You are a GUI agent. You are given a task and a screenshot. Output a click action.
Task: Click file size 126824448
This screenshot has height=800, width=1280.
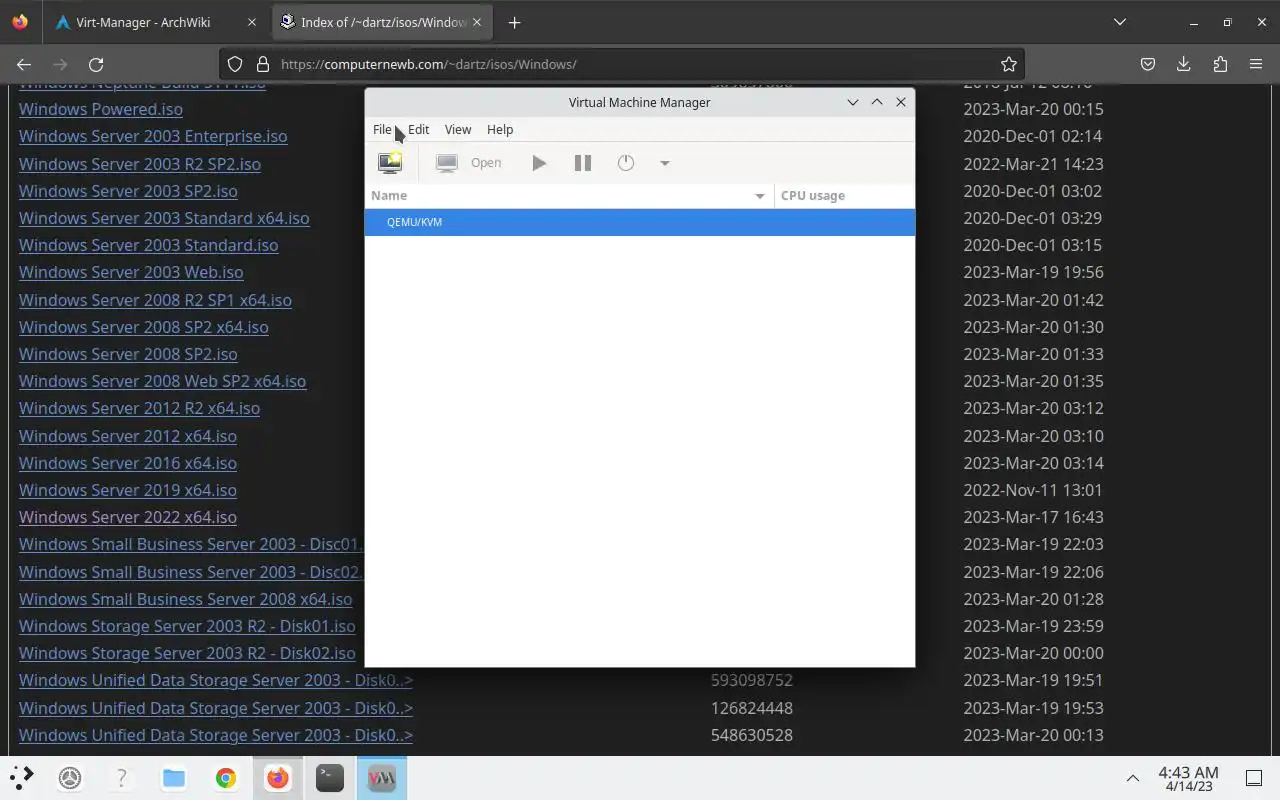click(x=752, y=708)
